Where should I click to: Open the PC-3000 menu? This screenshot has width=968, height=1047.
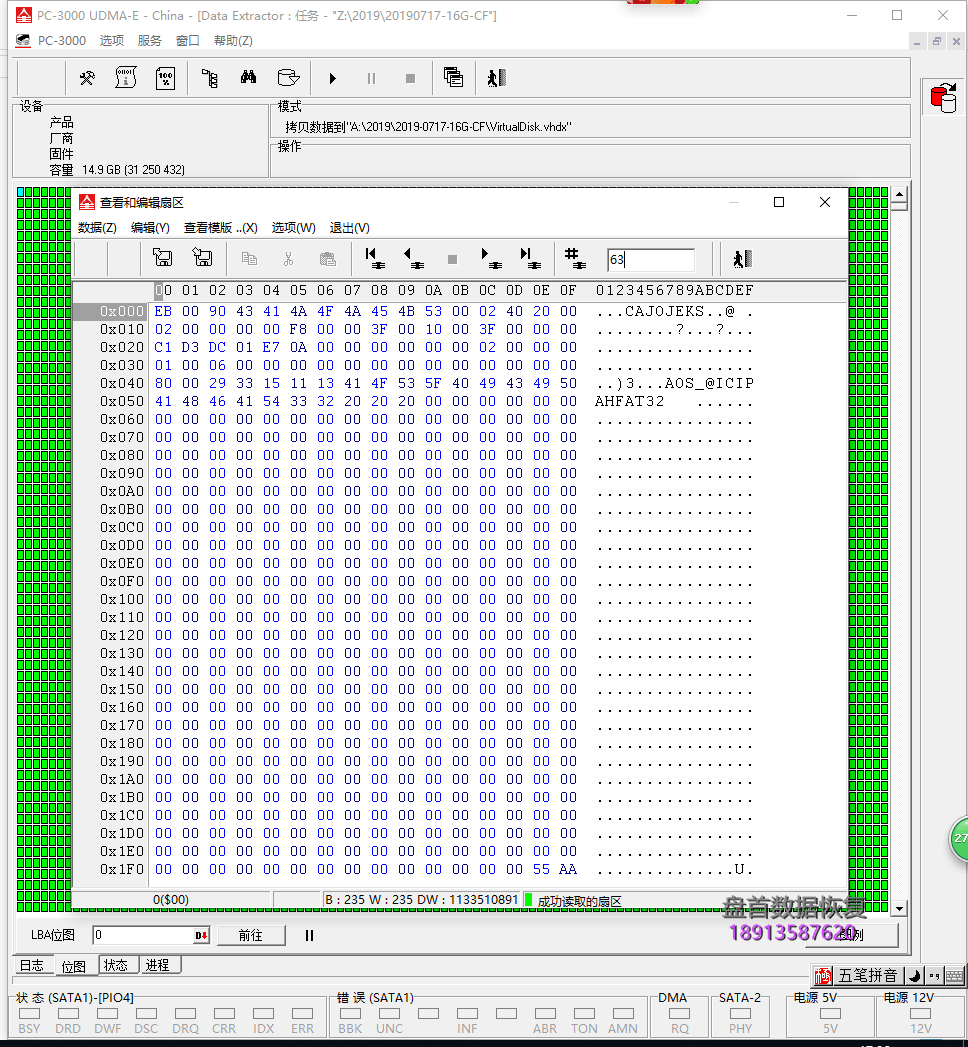61,41
